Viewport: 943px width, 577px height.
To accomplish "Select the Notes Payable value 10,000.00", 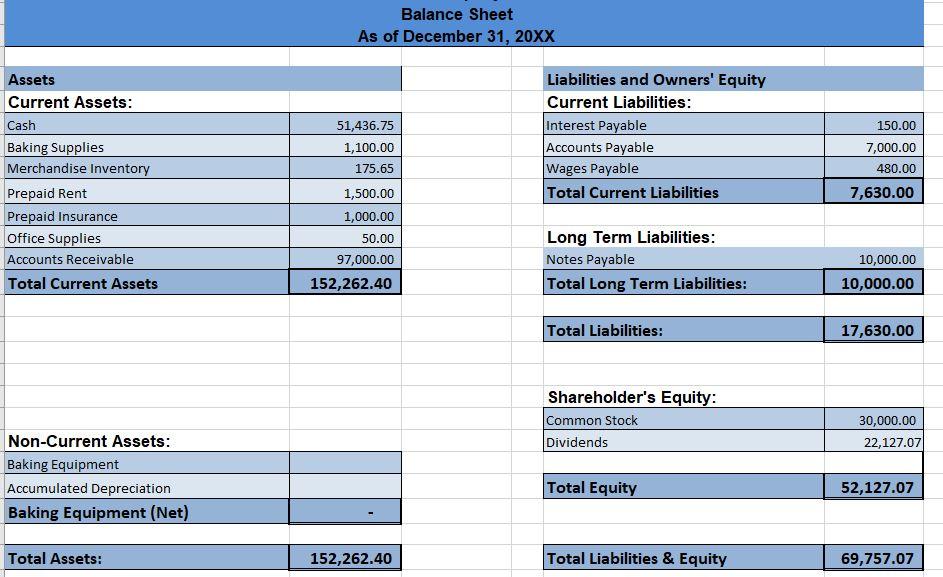I will pyautogui.click(x=872, y=259).
